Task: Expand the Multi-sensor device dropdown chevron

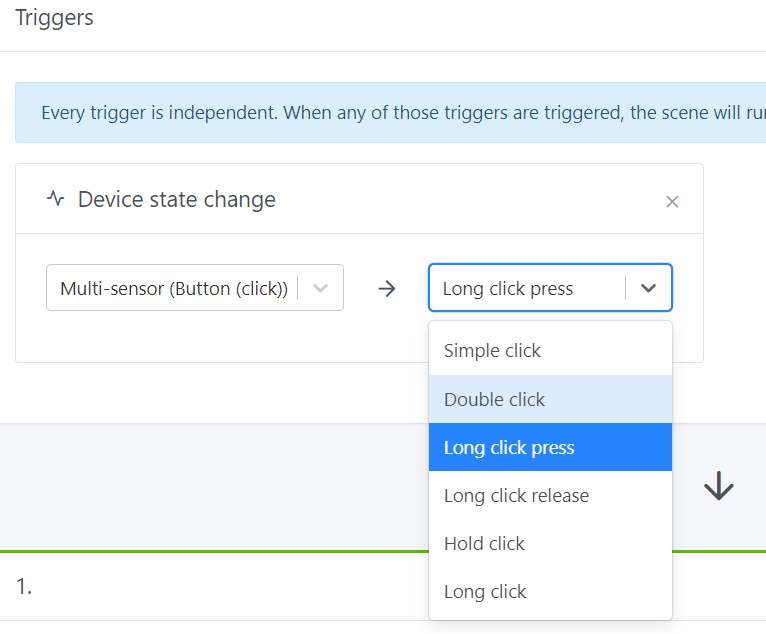Action: click(x=321, y=288)
